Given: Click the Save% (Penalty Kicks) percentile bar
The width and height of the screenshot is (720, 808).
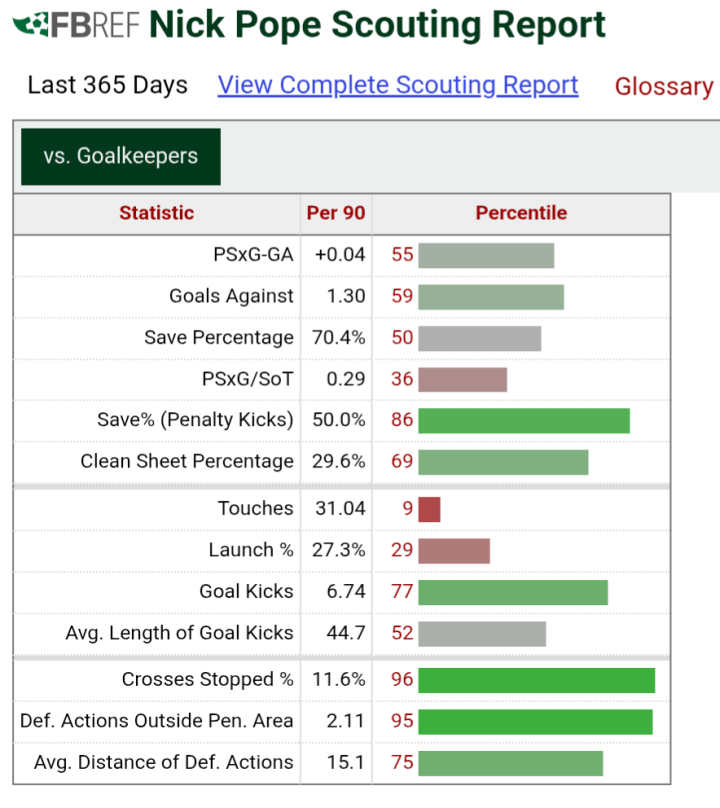Looking at the screenshot, I should click(x=524, y=420).
